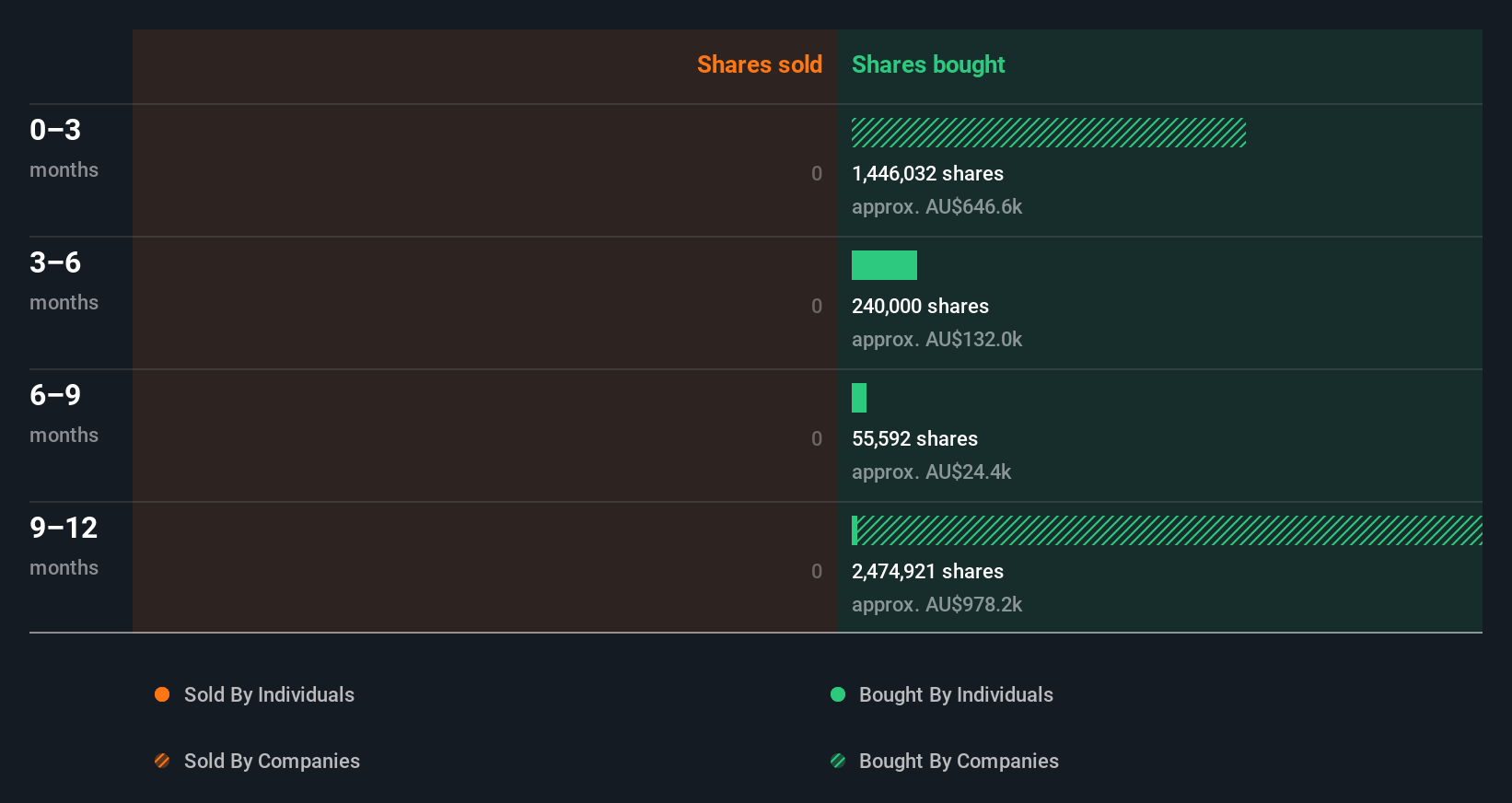The height and width of the screenshot is (803, 1512).
Task: Click the Shares bought column header
Action: click(928, 64)
